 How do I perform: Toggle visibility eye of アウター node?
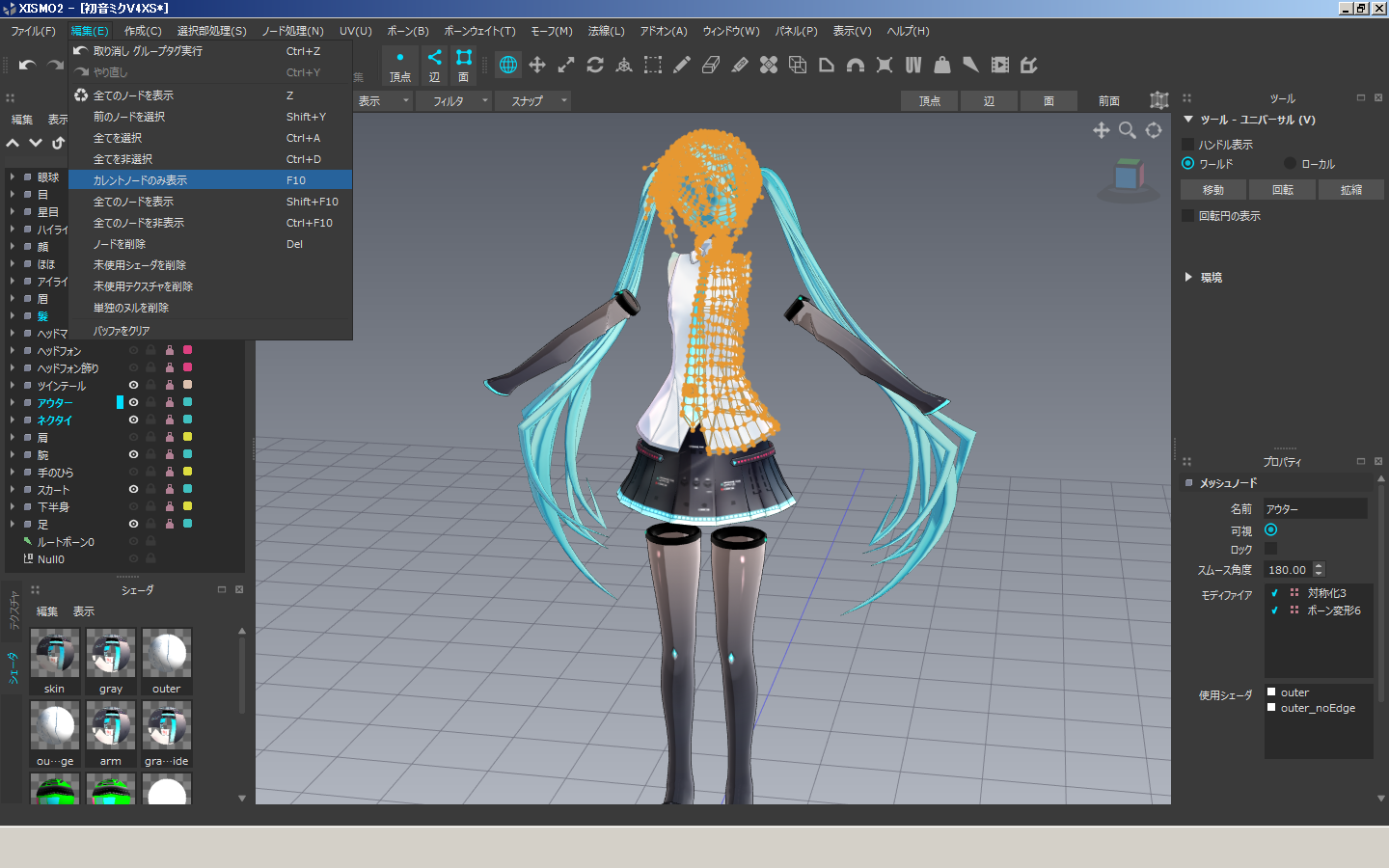133,402
